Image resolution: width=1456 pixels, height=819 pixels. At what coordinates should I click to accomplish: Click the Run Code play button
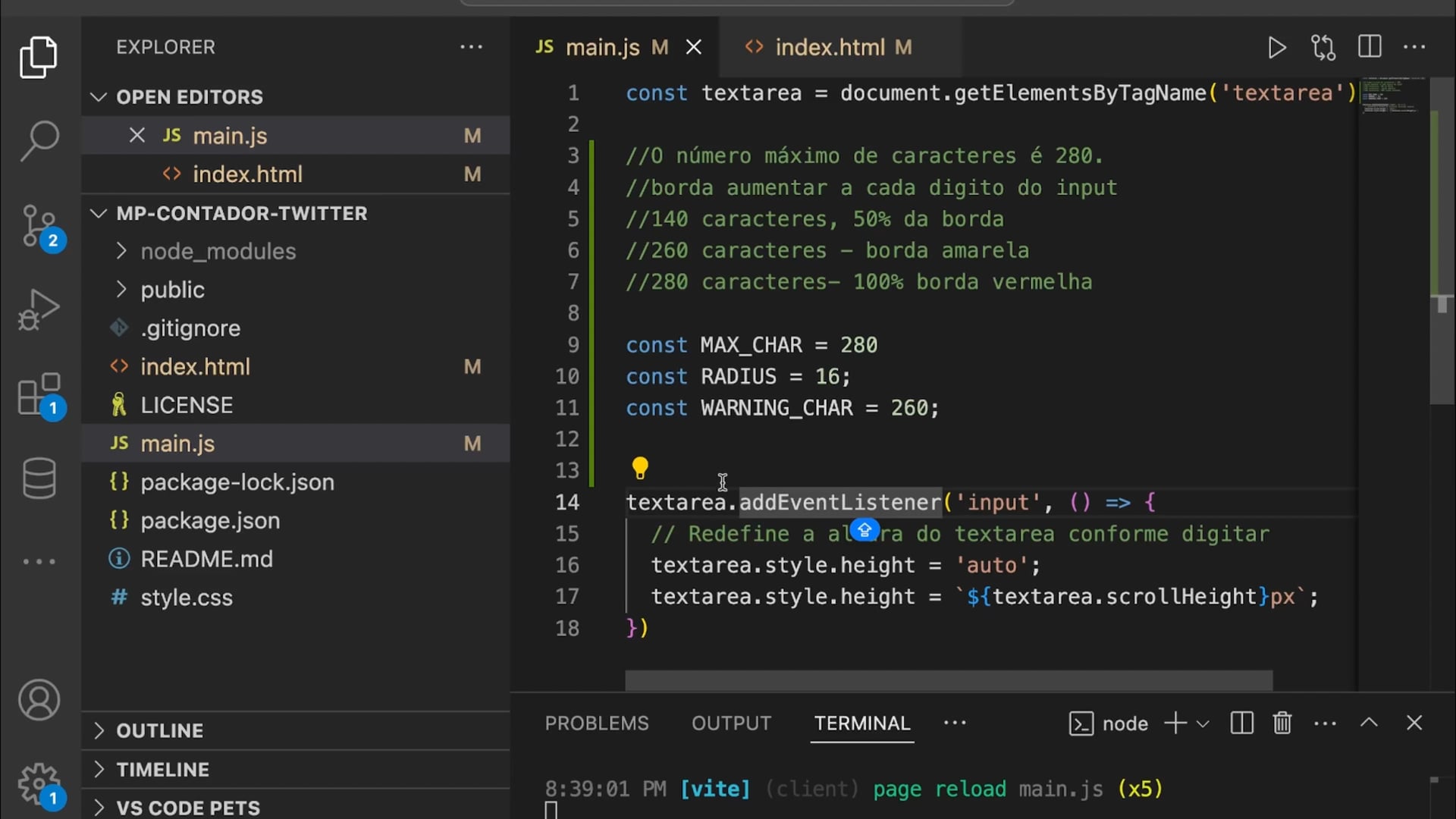(1276, 48)
